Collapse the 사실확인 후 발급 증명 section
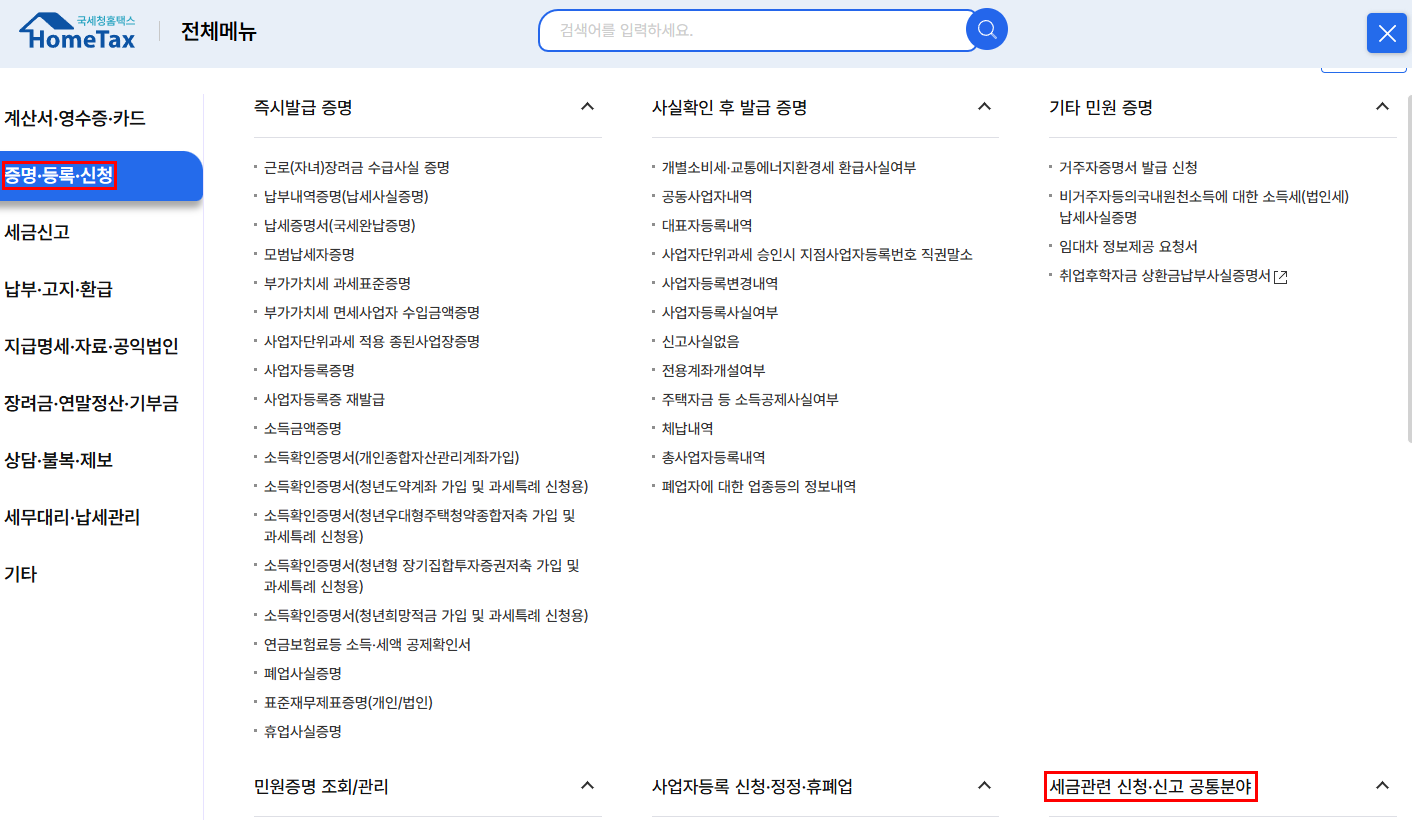 pyautogui.click(x=984, y=107)
